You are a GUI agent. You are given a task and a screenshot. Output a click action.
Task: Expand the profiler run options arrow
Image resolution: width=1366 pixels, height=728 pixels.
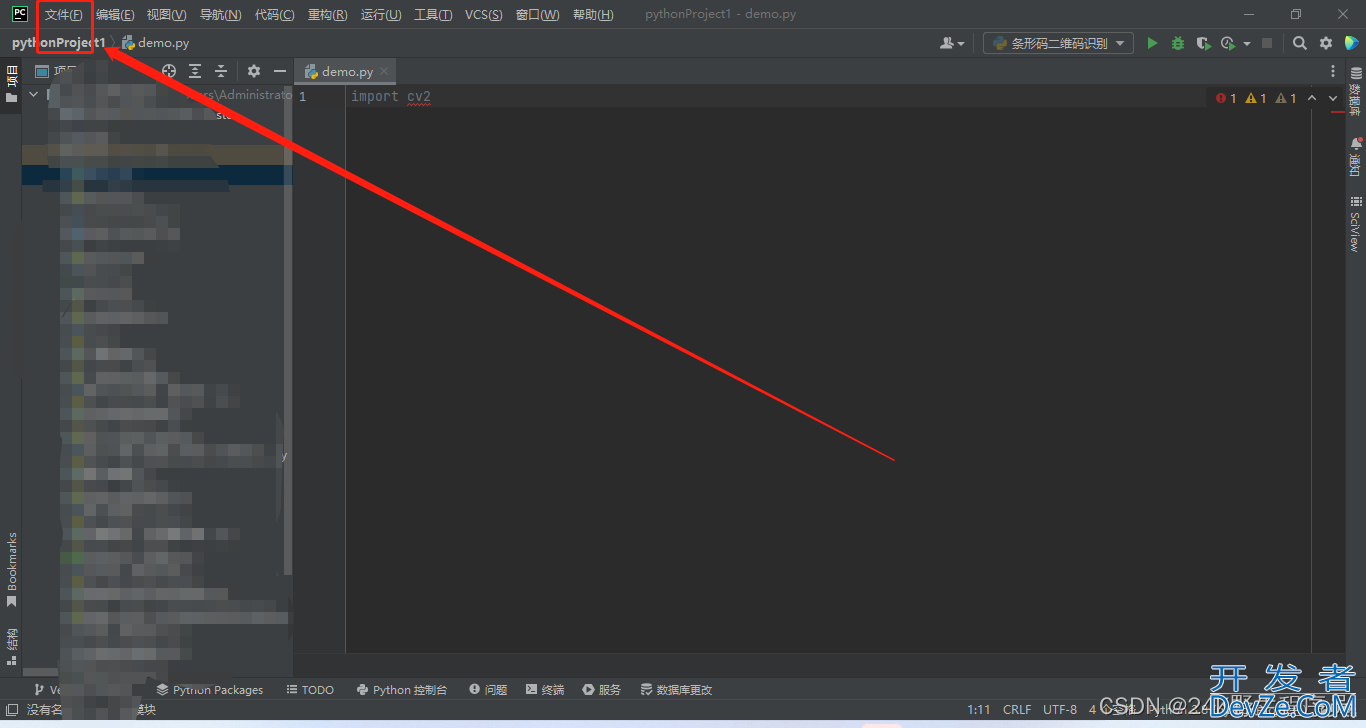click(x=1247, y=44)
